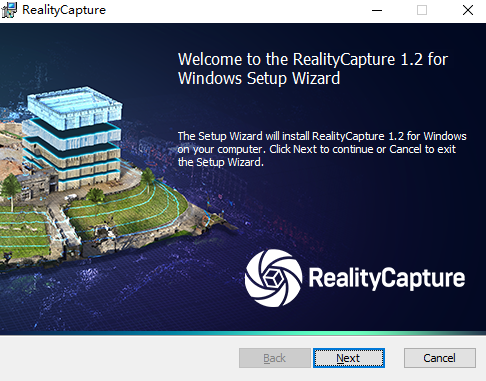
Task: Click the RealityCapture title bar text
Action: point(64,10)
